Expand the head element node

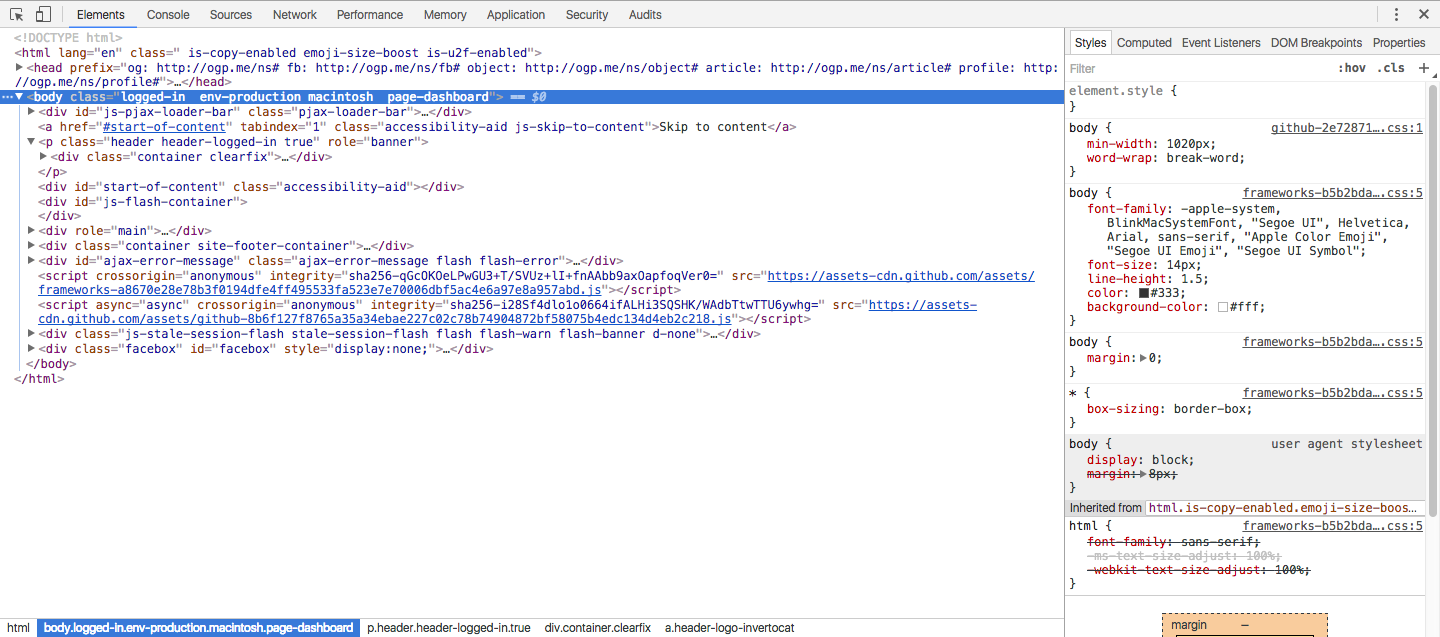19,67
